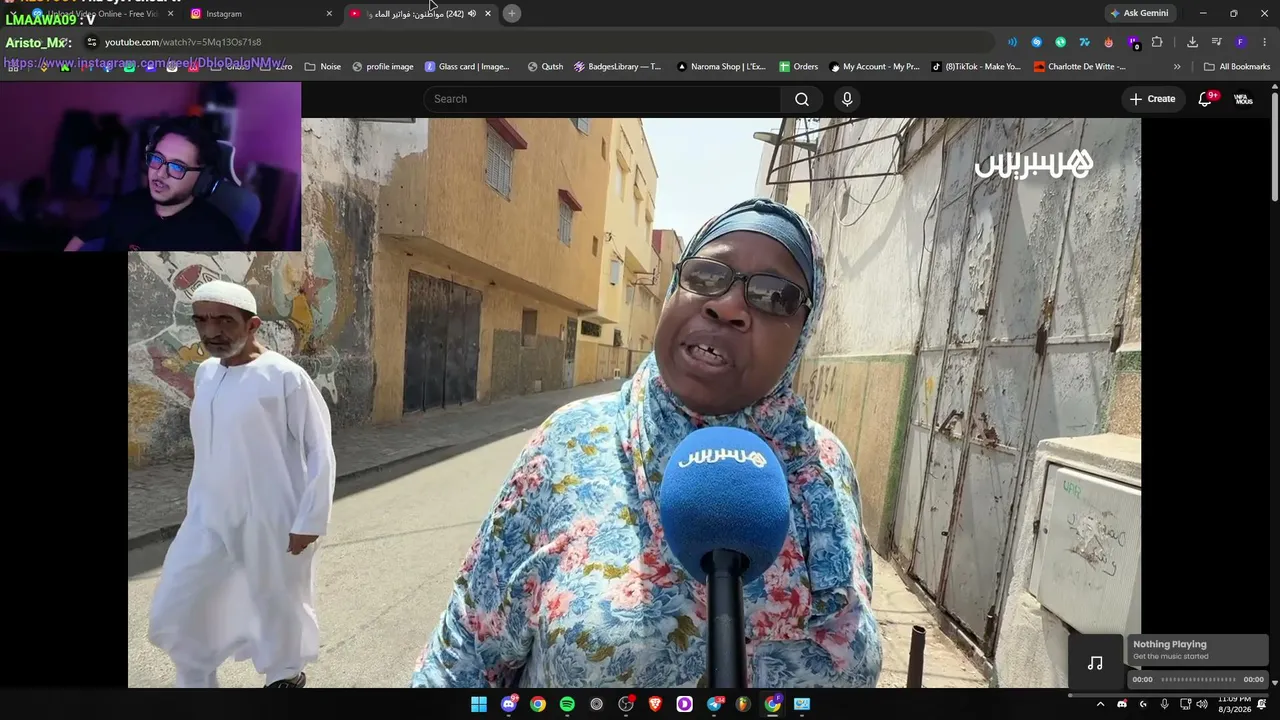Open Discord from the taskbar

509,704
